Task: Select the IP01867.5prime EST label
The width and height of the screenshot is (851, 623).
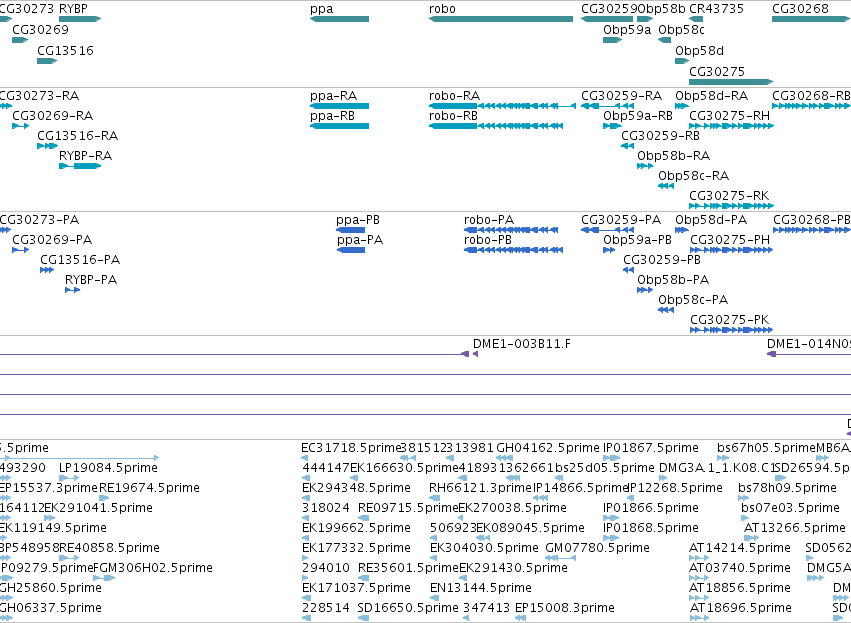Action: (x=651, y=448)
